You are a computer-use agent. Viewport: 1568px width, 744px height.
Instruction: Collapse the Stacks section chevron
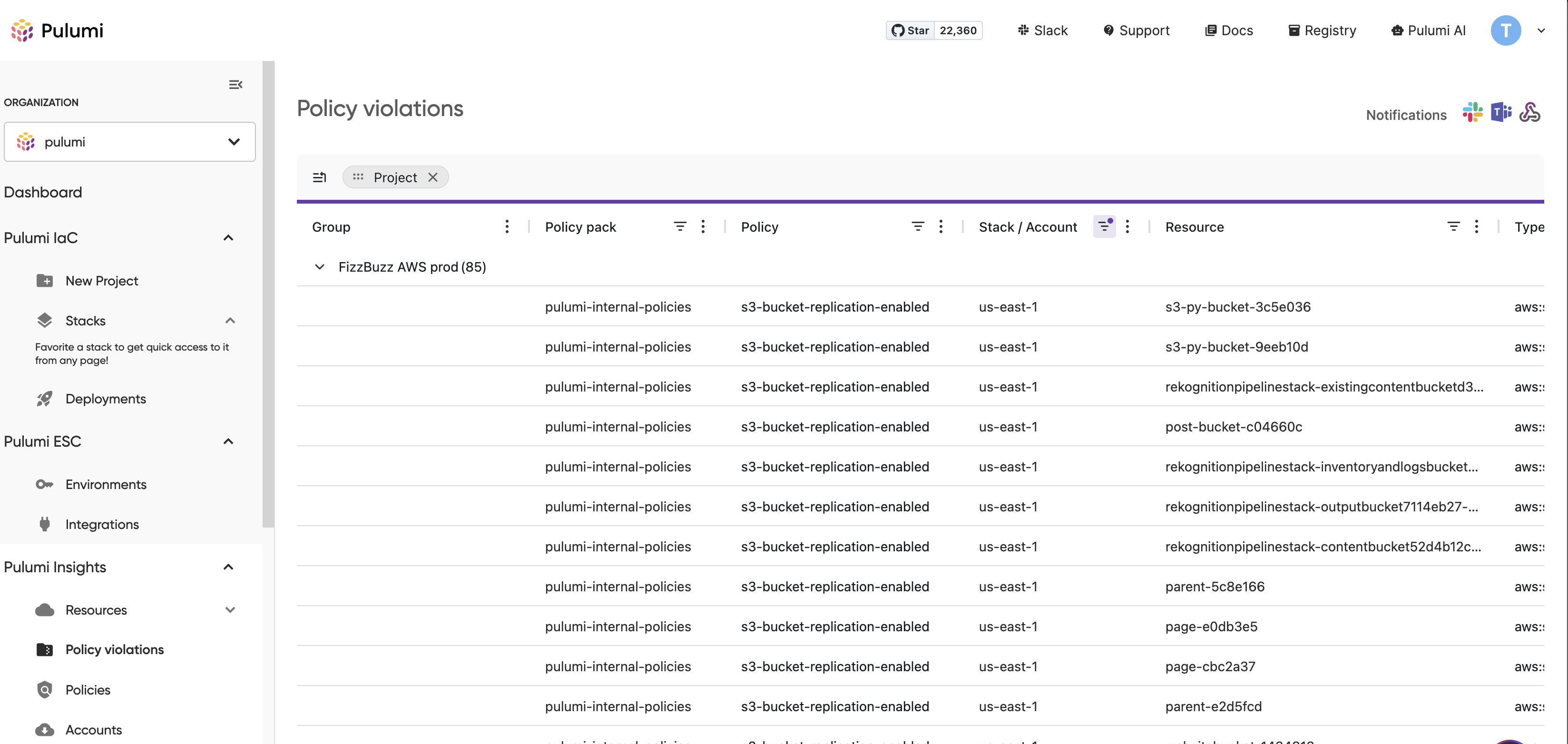(230, 320)
